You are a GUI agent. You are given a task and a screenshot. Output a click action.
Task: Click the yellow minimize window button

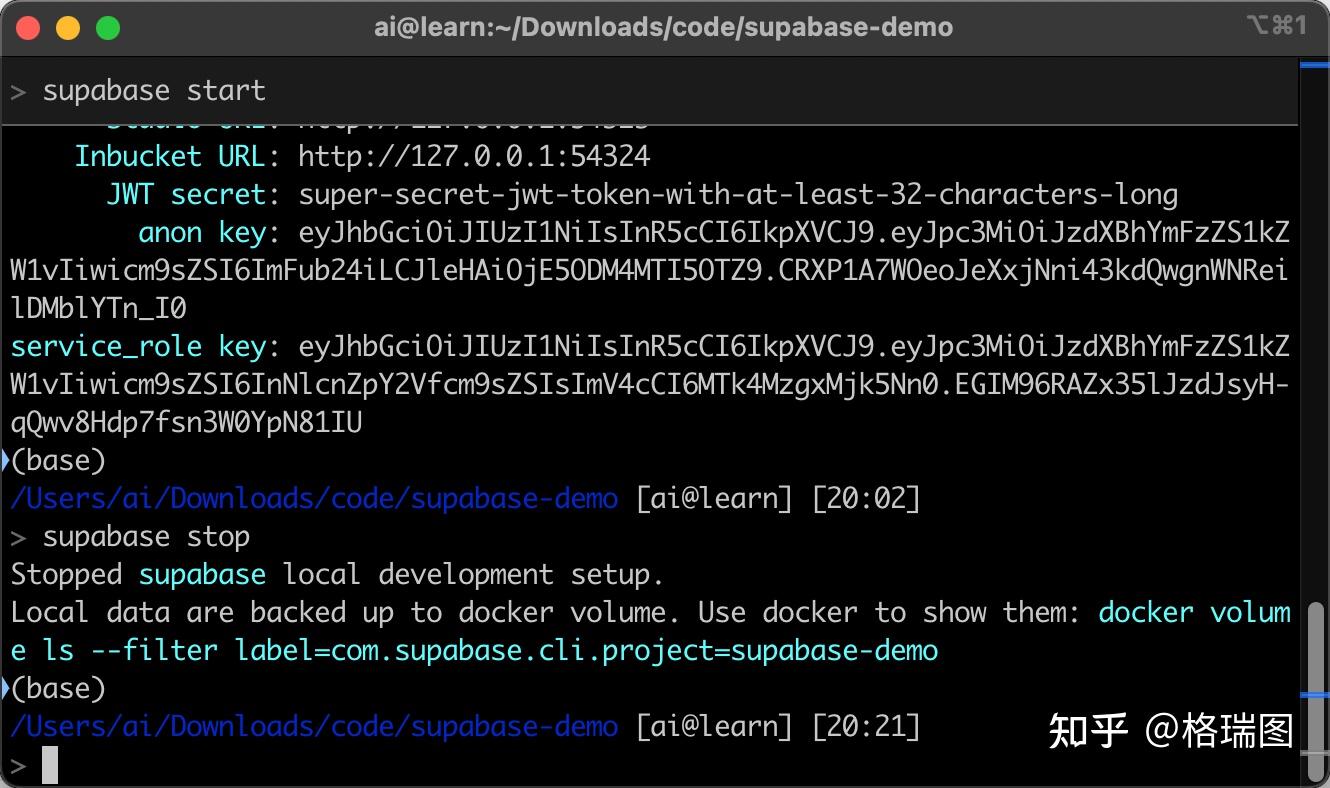(68, 28)
